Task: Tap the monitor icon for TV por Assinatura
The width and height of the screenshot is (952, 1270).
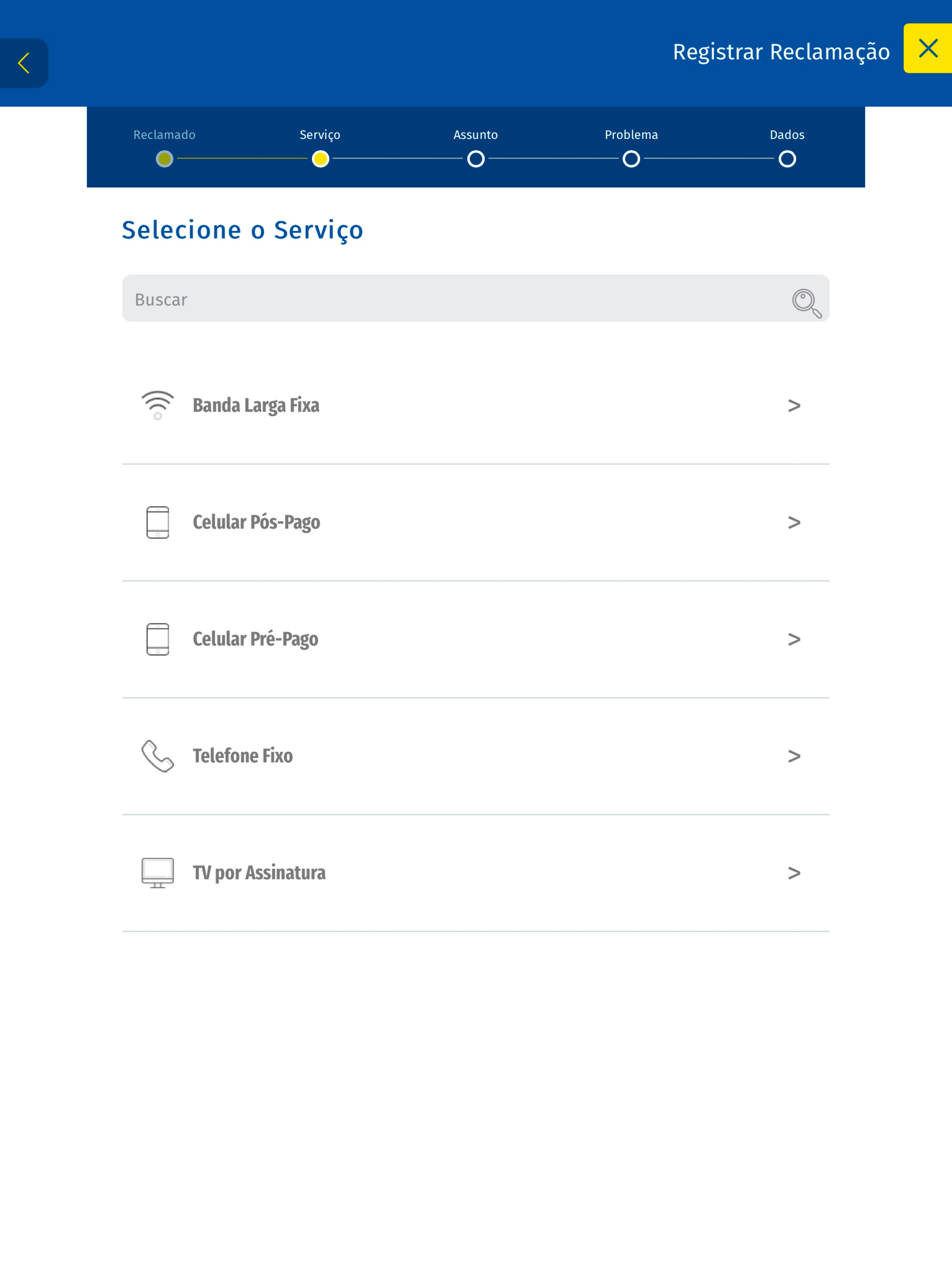Action: 157,873
